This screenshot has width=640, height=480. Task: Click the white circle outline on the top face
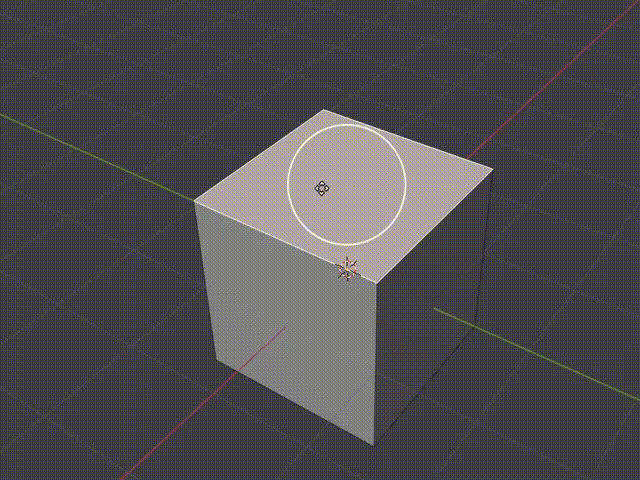point(347,185)
